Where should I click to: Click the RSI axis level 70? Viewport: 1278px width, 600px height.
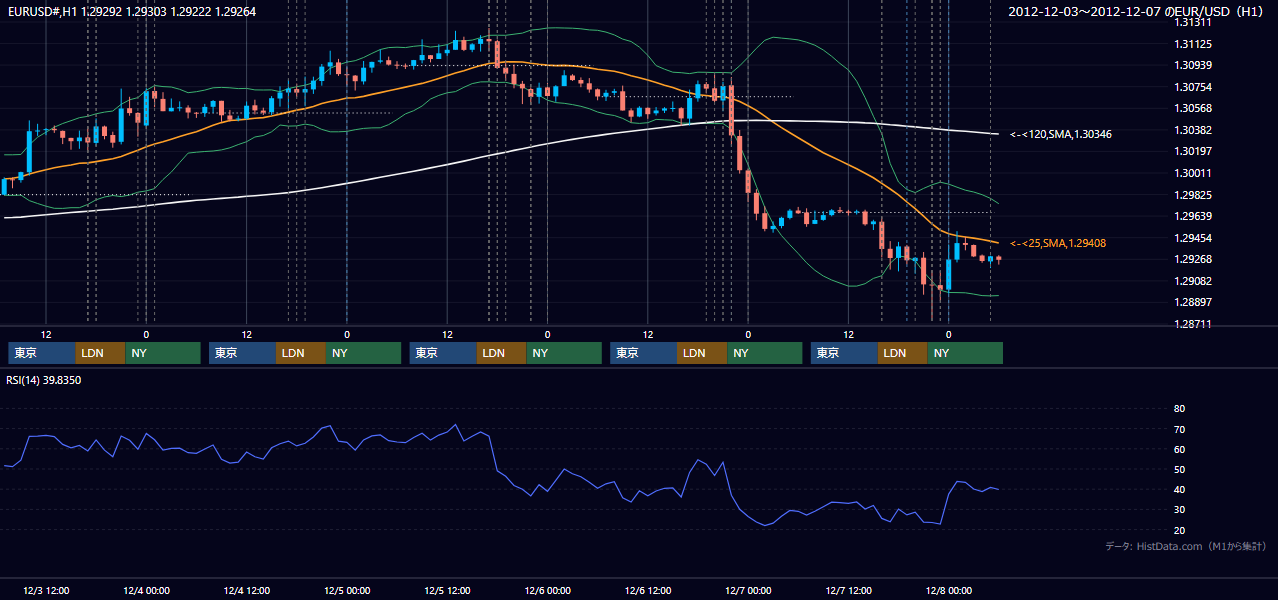coord(1179,429)
